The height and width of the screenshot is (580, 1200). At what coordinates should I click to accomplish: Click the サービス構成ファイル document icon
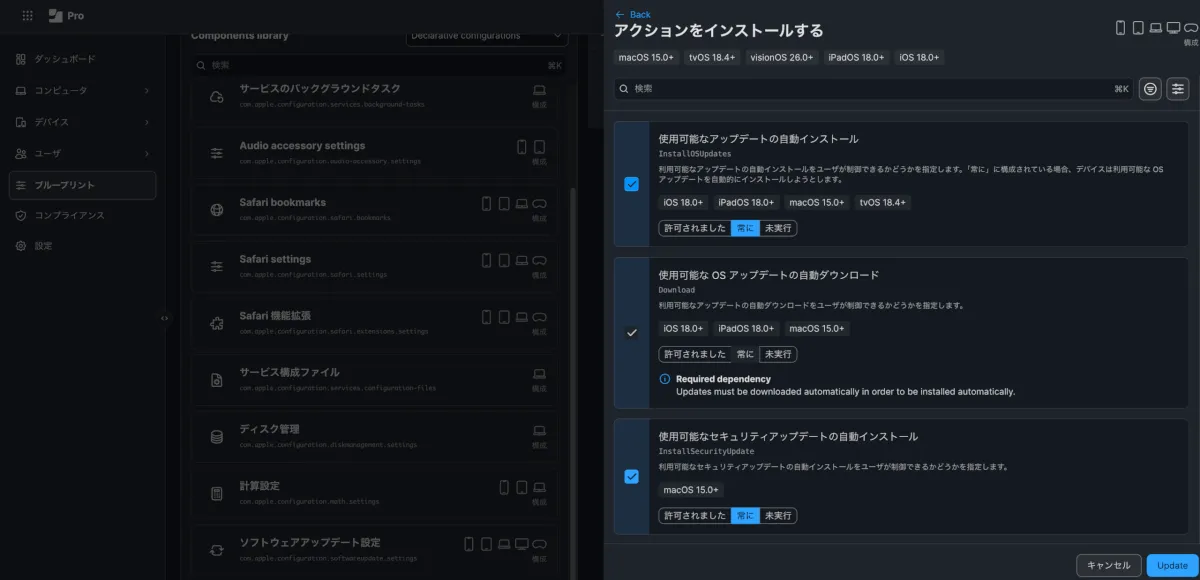pyautogui.click(x=216, y=380)
